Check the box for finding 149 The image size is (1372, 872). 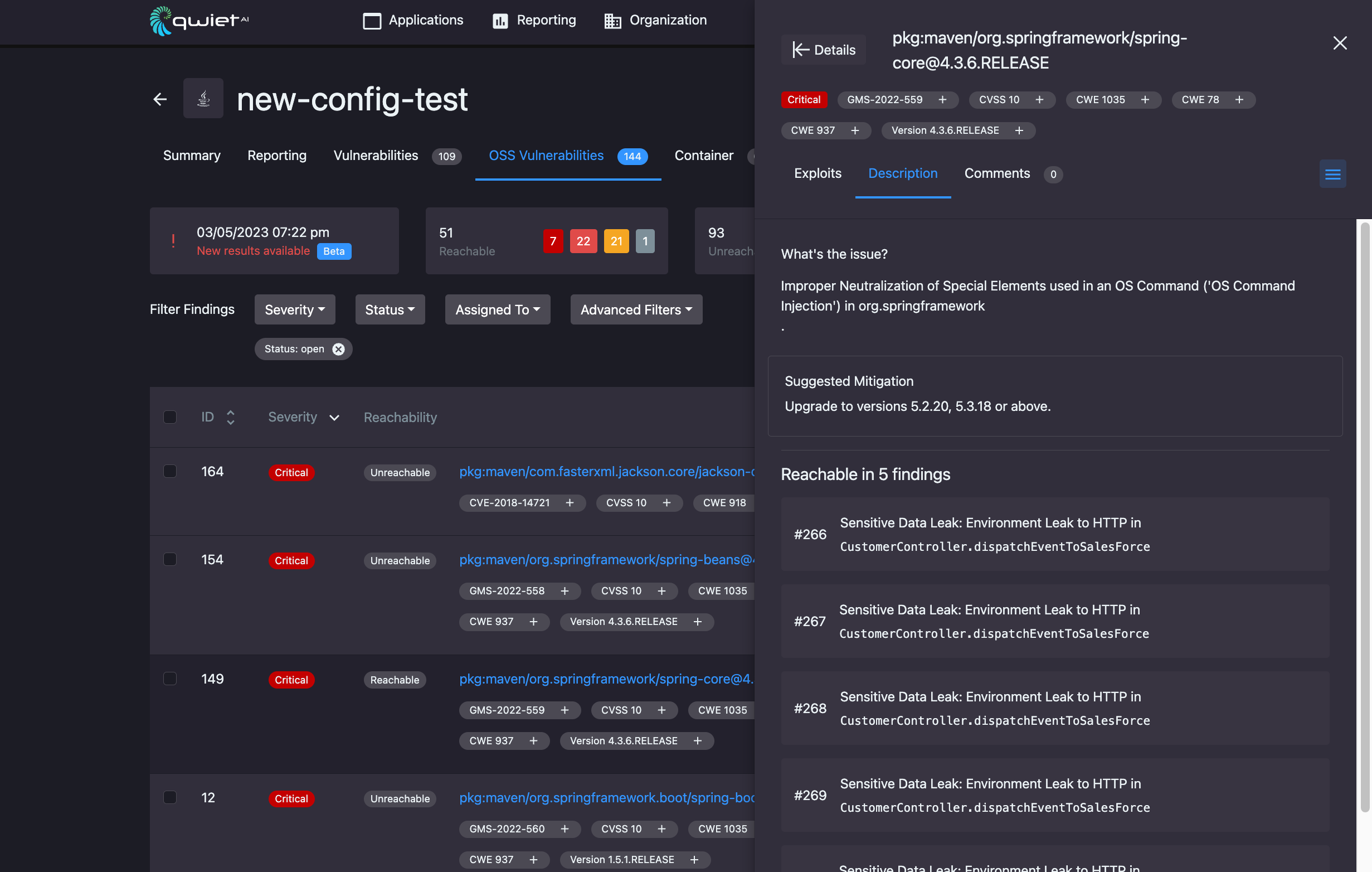(170, 679)
